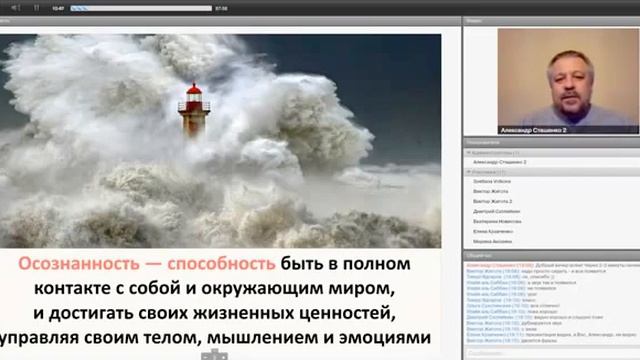Select participant Дмитрий in attendee list
This screenshot has width=640, height=360.
[x=496, y=211]
